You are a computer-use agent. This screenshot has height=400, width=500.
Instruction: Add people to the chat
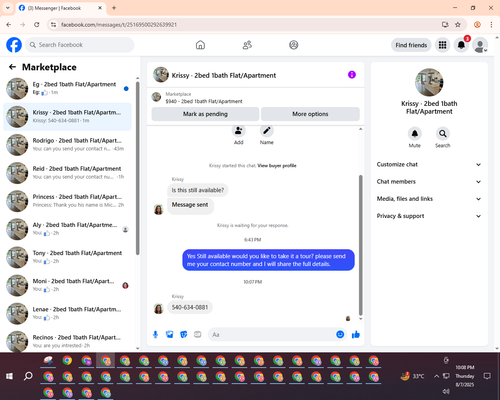pyautogui.click(x=239, y=131)
